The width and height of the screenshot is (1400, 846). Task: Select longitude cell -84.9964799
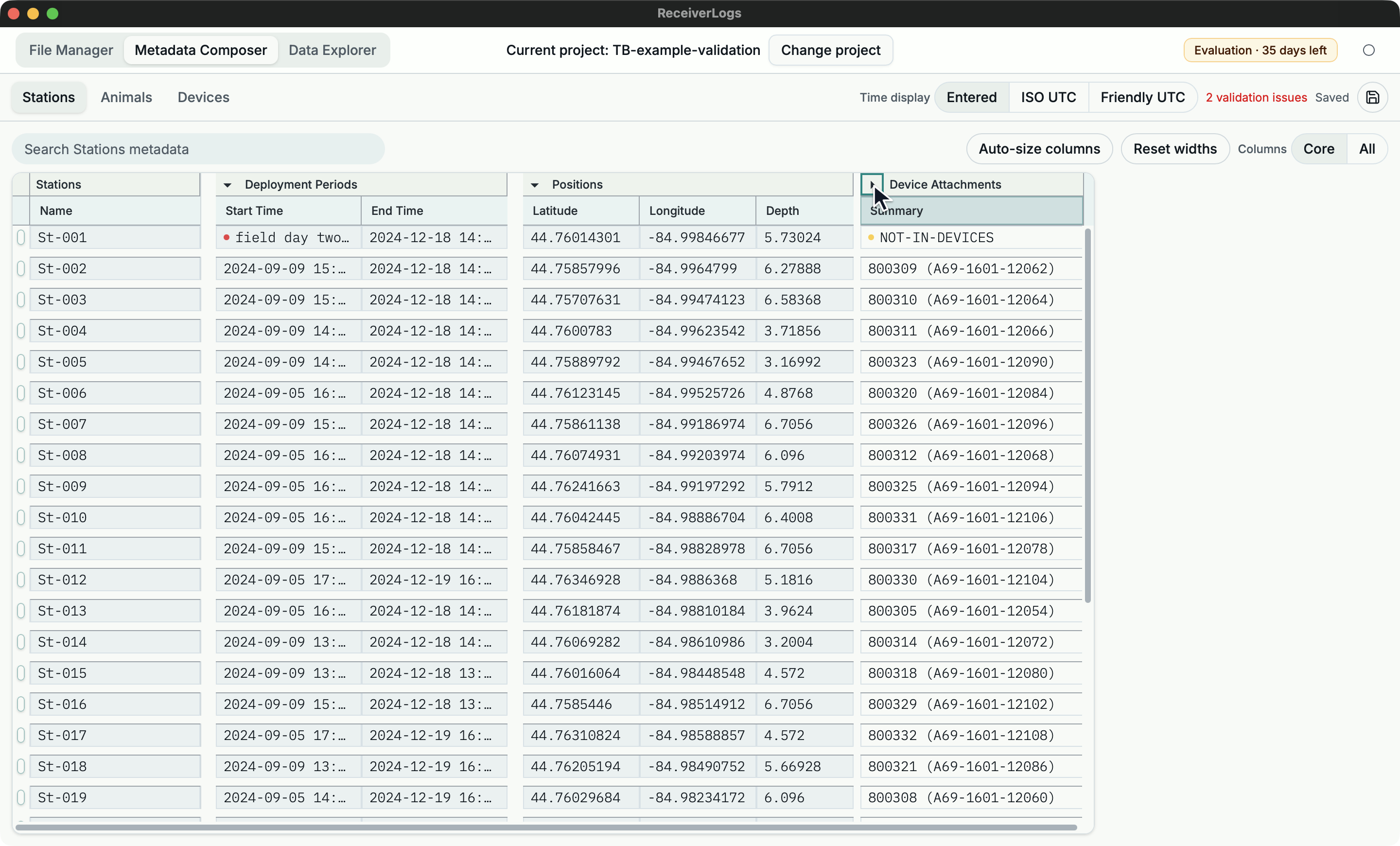(x=698, y=269)
